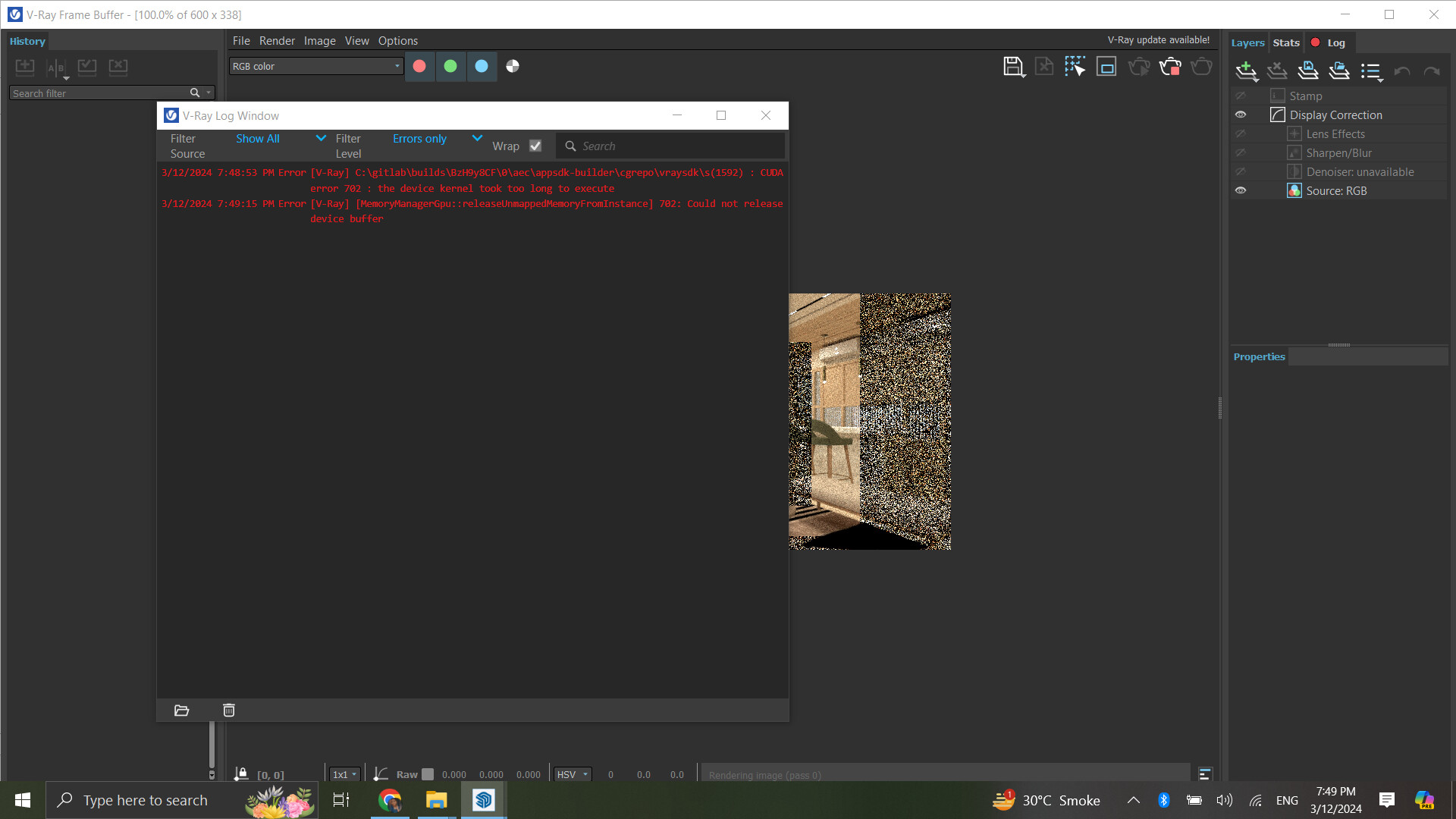Screen dimensions: 1456x819
Task: Hide the Display Correction layer eye
Action: click(1241, 115)
